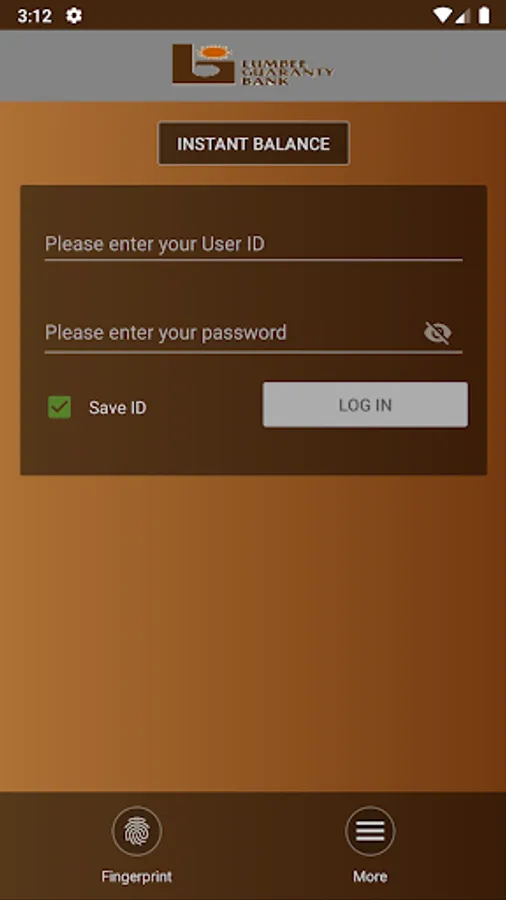This screenshot has height=900, width=506.
Task: Click the INSTANT BALANCE button
Action: [254, 143]
